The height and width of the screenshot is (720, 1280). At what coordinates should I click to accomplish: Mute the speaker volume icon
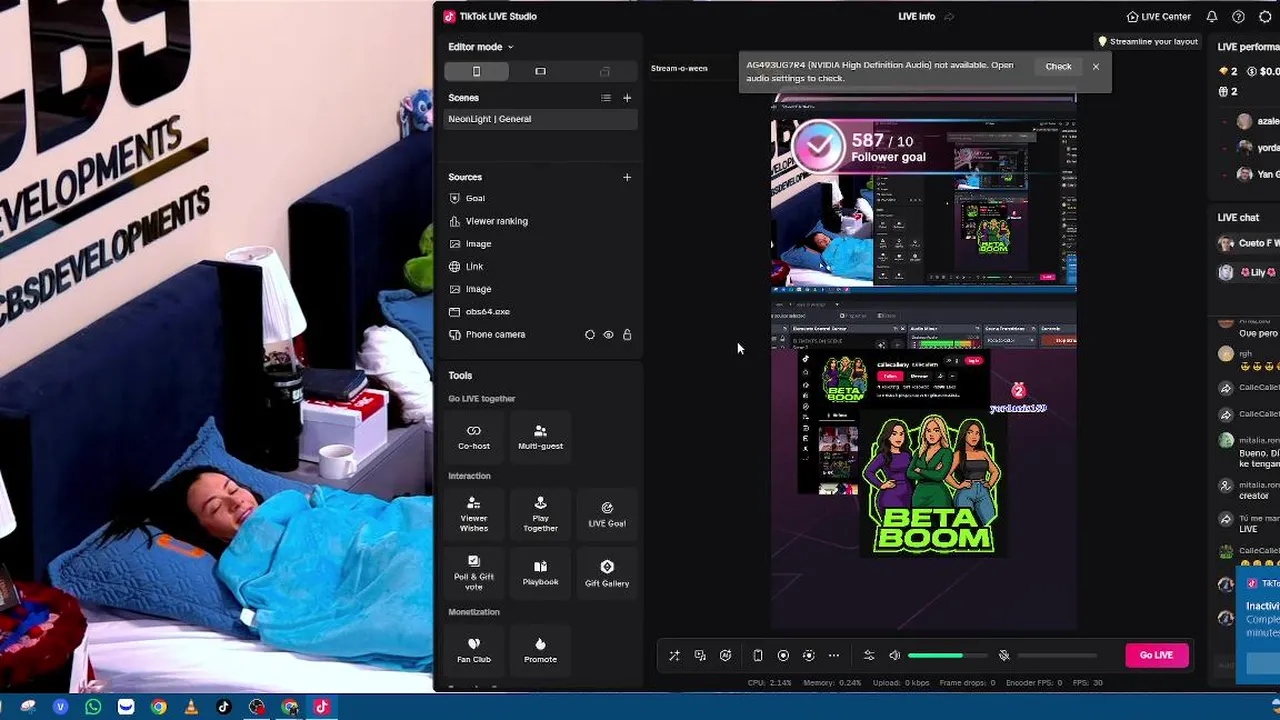pyautogui.click(x=894, y=656)
